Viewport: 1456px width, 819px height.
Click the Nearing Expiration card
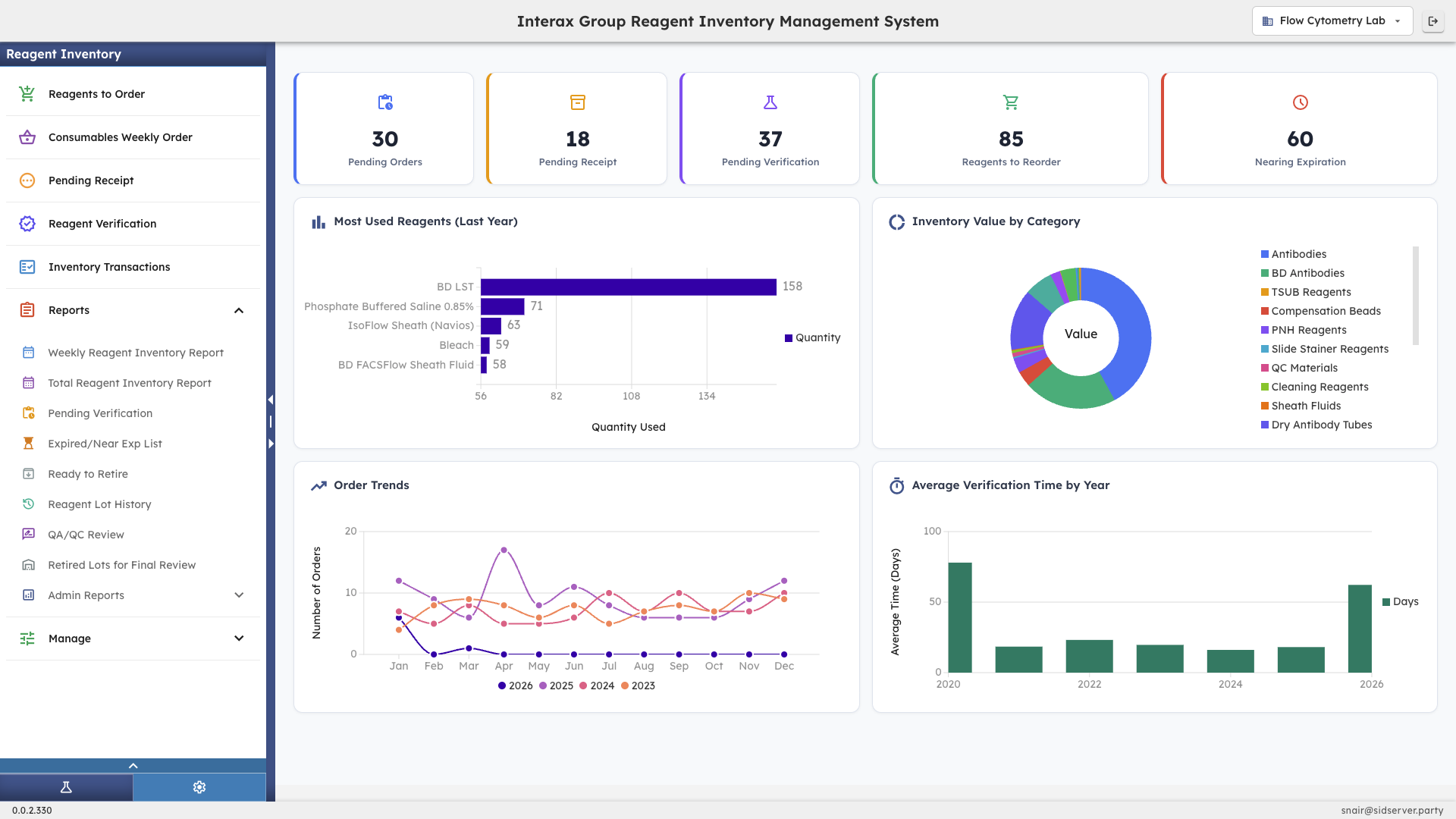pos(1299,127)
